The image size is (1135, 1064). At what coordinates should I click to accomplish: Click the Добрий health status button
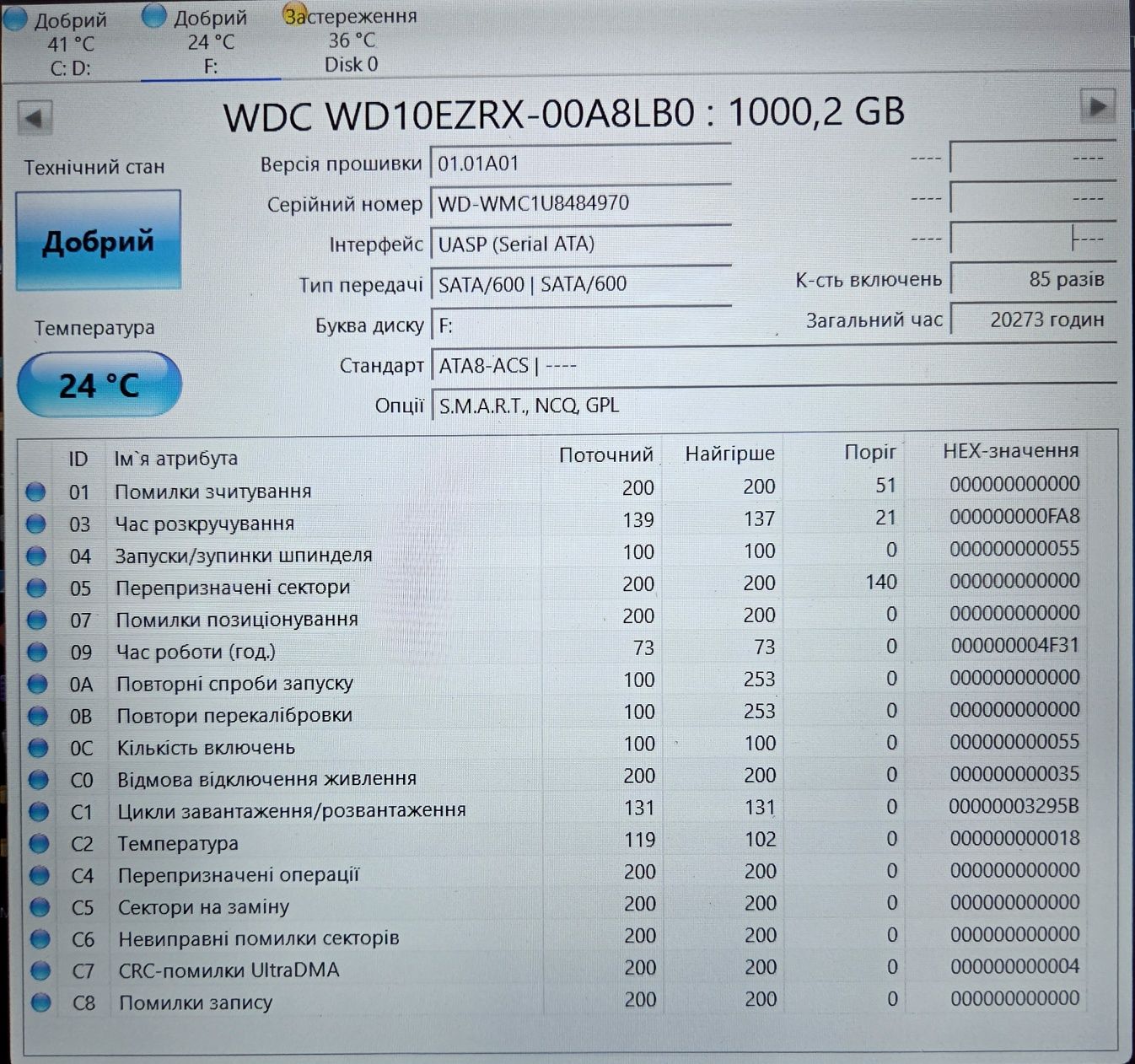tap(98, 241)
